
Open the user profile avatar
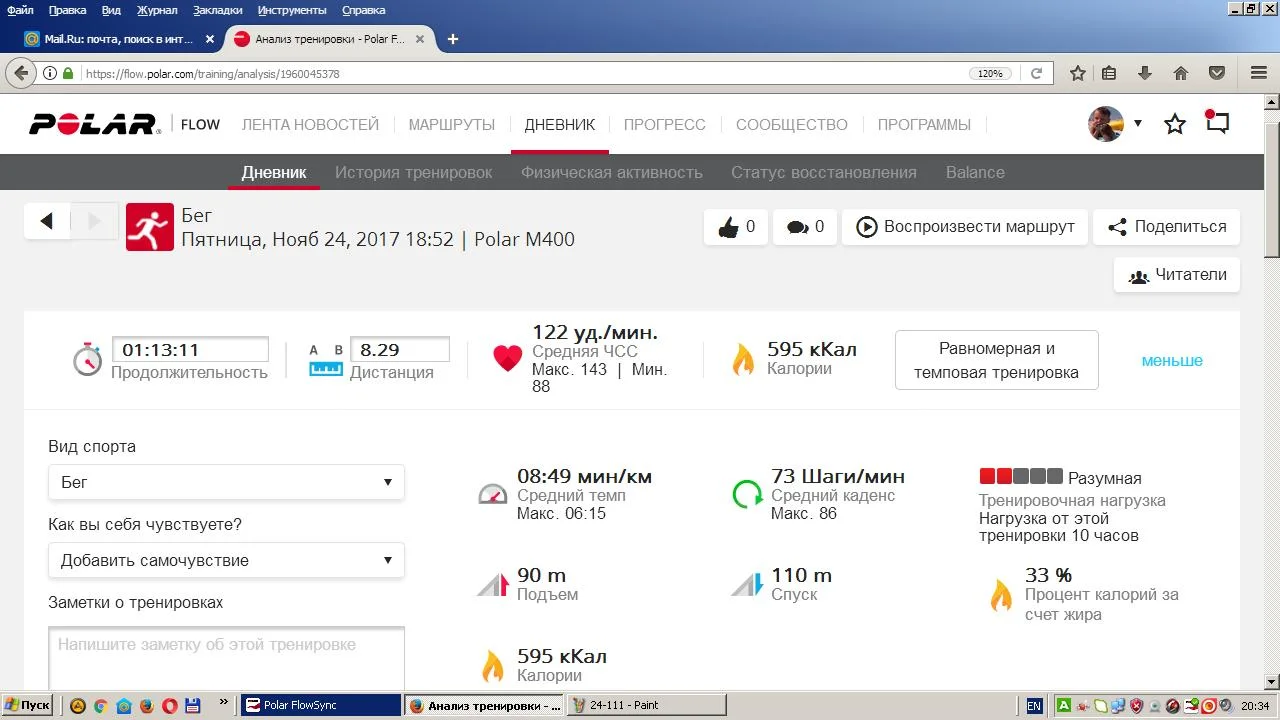click(1106, 124)
